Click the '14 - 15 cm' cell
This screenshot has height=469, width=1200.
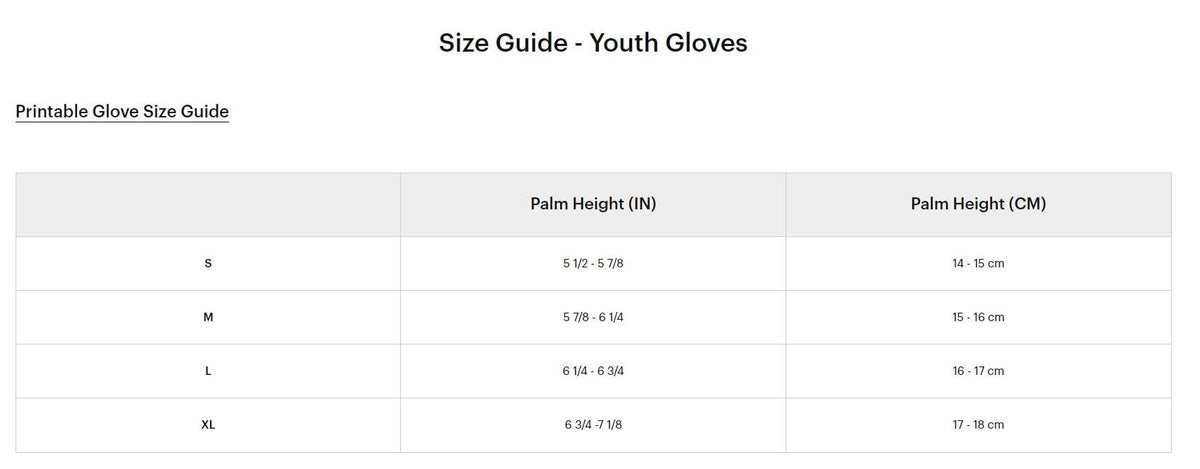978,263
